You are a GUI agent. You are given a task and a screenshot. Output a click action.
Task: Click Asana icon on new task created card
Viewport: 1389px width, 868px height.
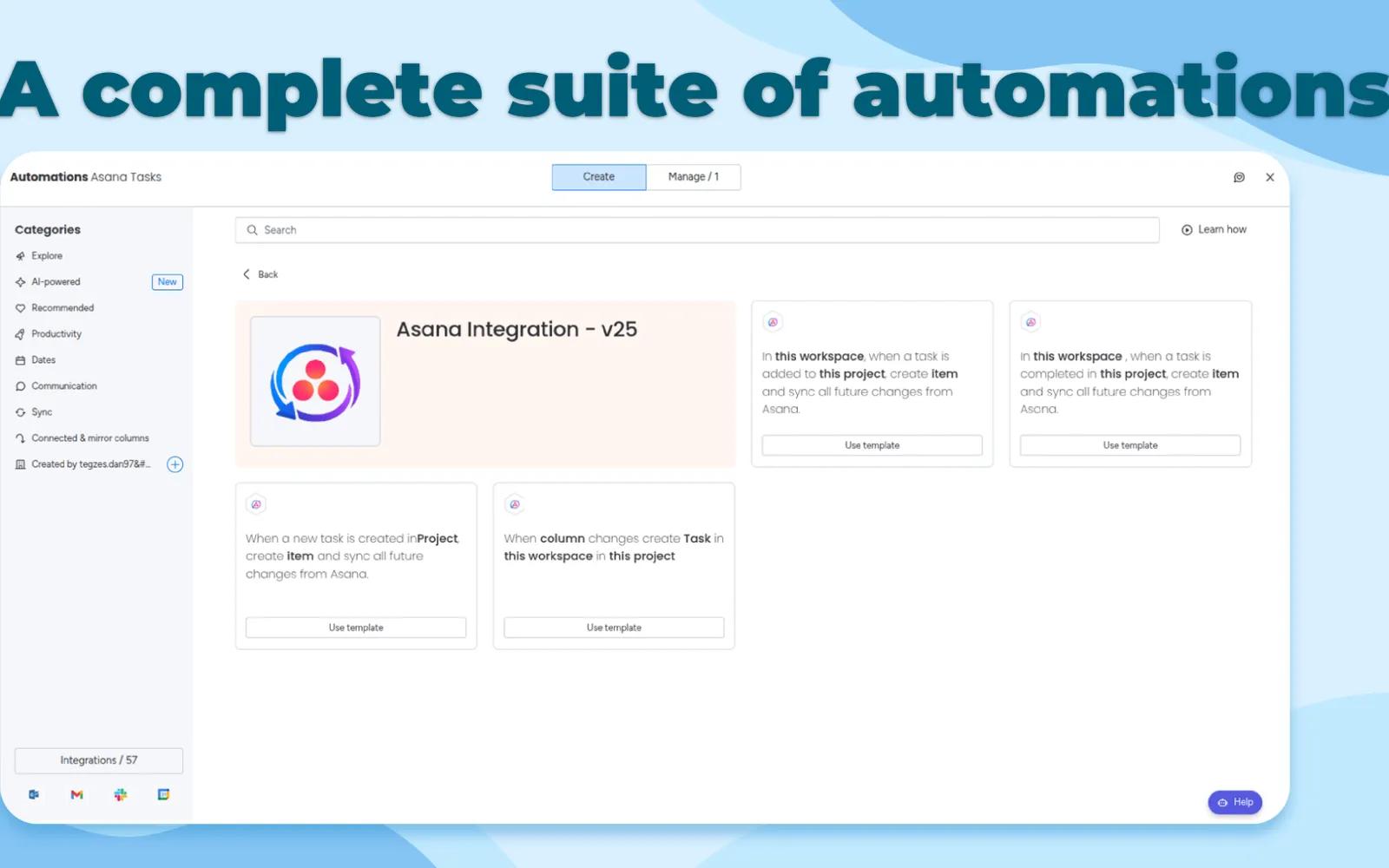[x=256, y=504]
